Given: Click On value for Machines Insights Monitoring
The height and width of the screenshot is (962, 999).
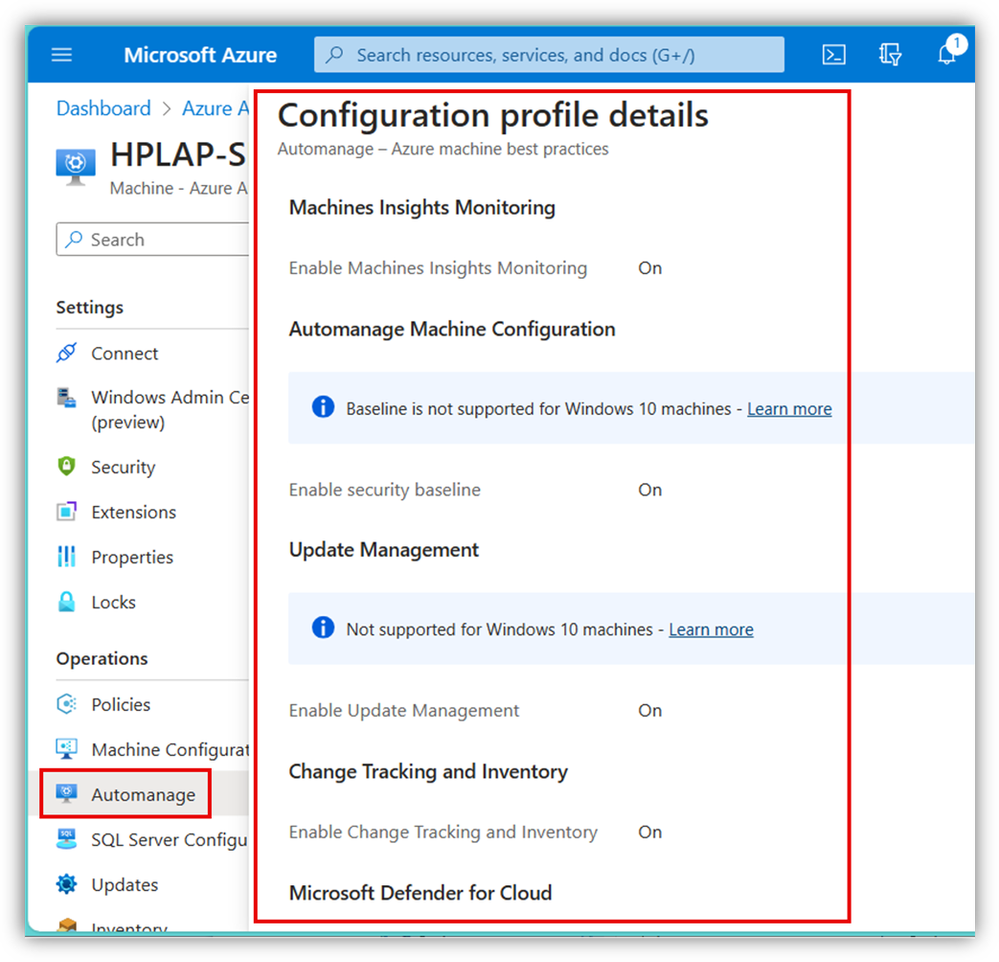Looking at the screenshot, I should 650,268.
